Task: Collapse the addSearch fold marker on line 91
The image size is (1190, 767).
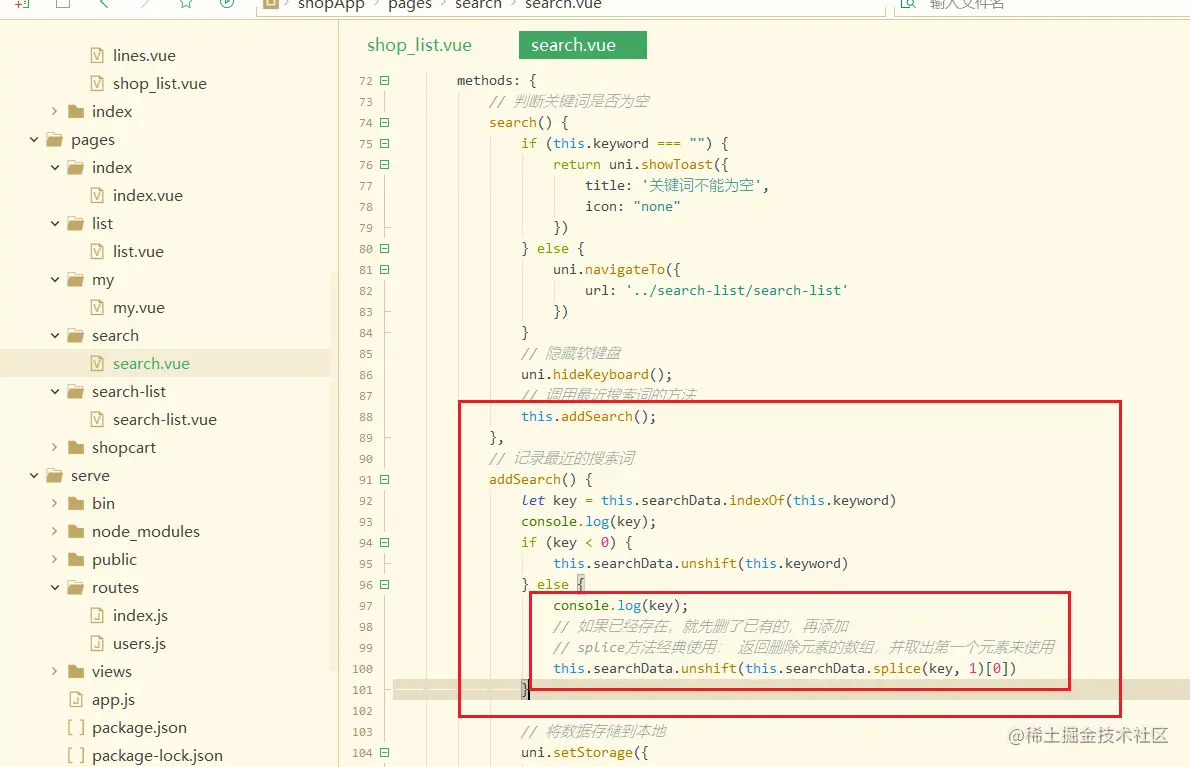Action: 385,479
